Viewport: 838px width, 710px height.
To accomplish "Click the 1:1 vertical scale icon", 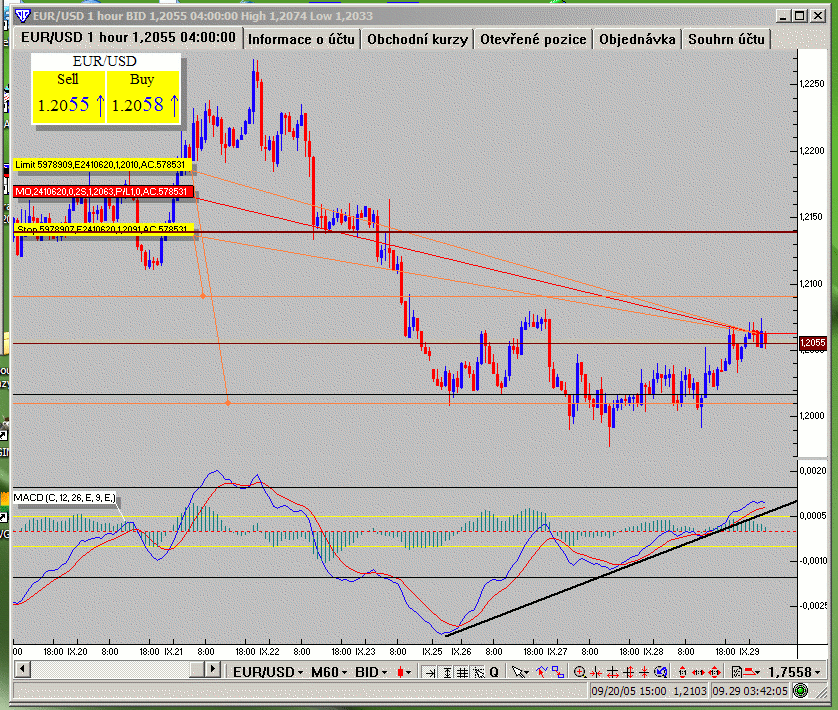I will click(682, 672).
